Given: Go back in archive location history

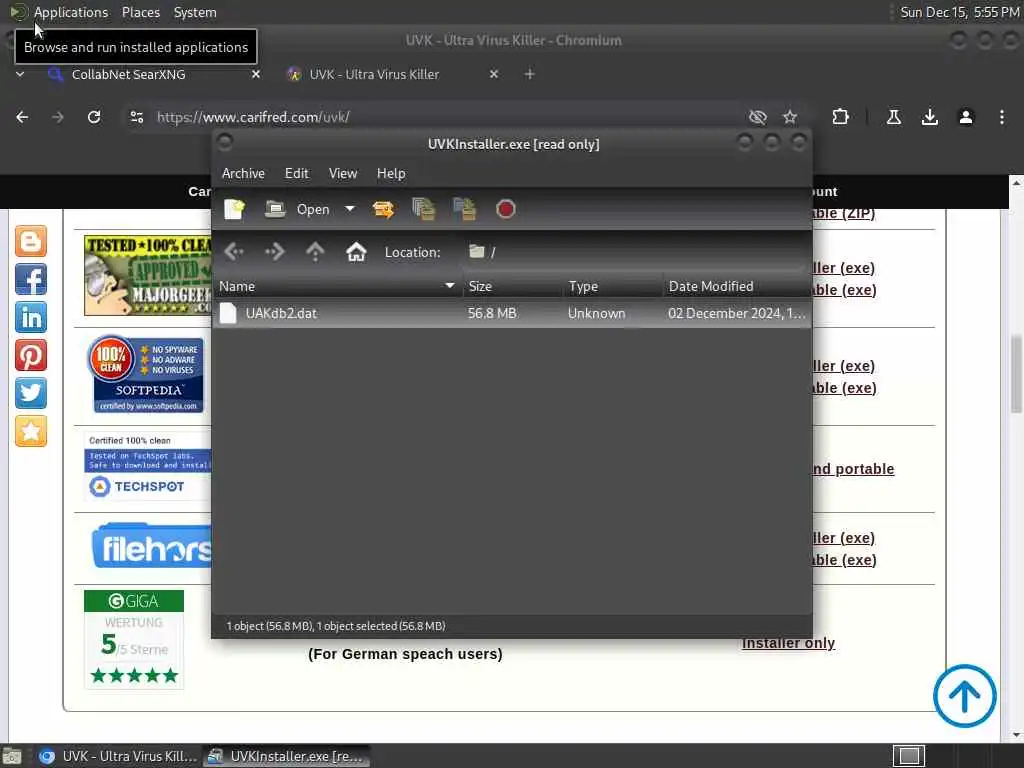Looking at the screenshot, I should [x=234, y=251].
